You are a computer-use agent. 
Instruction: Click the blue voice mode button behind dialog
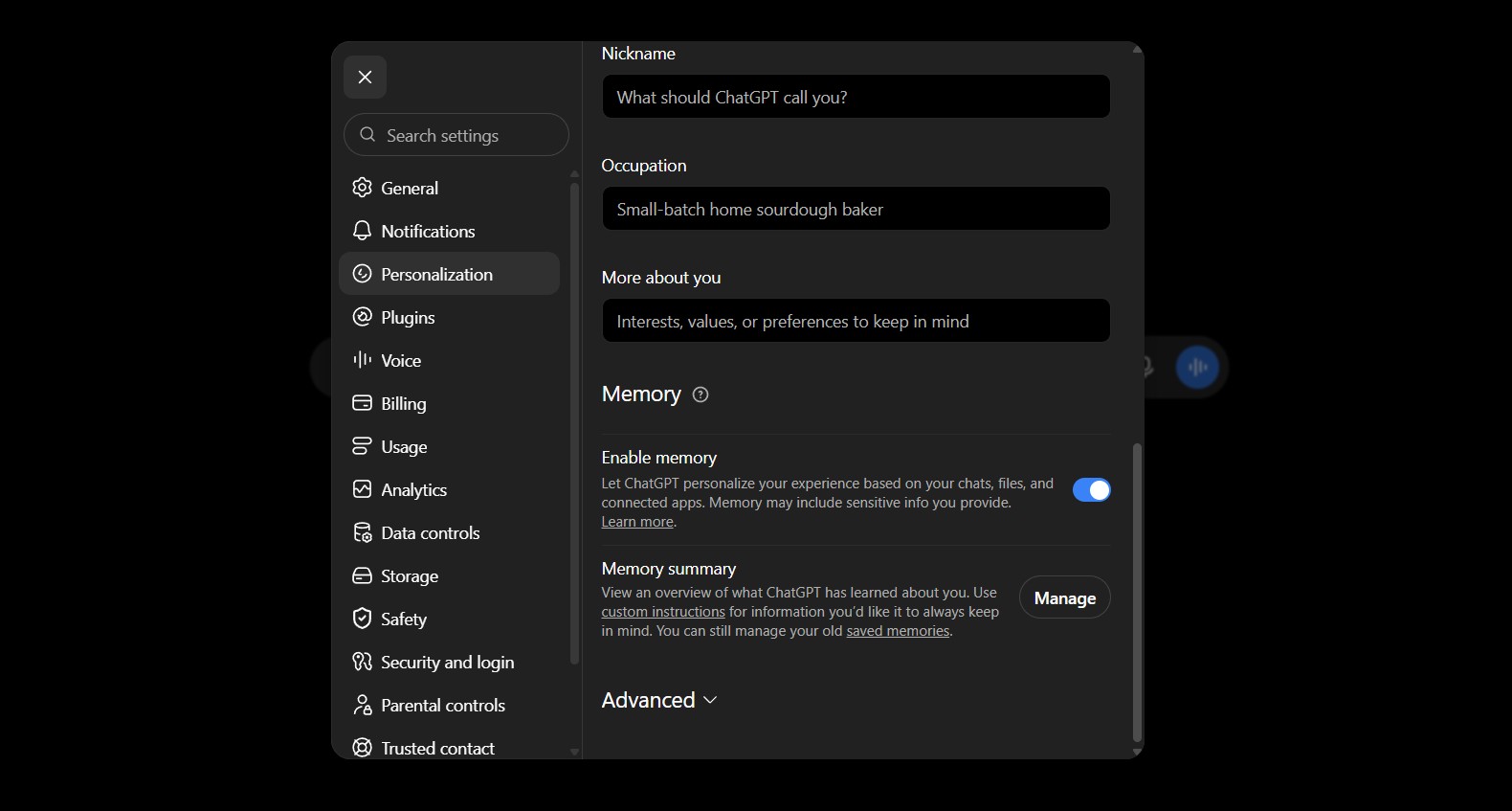pyautogui.click(x=1197, y=367)
